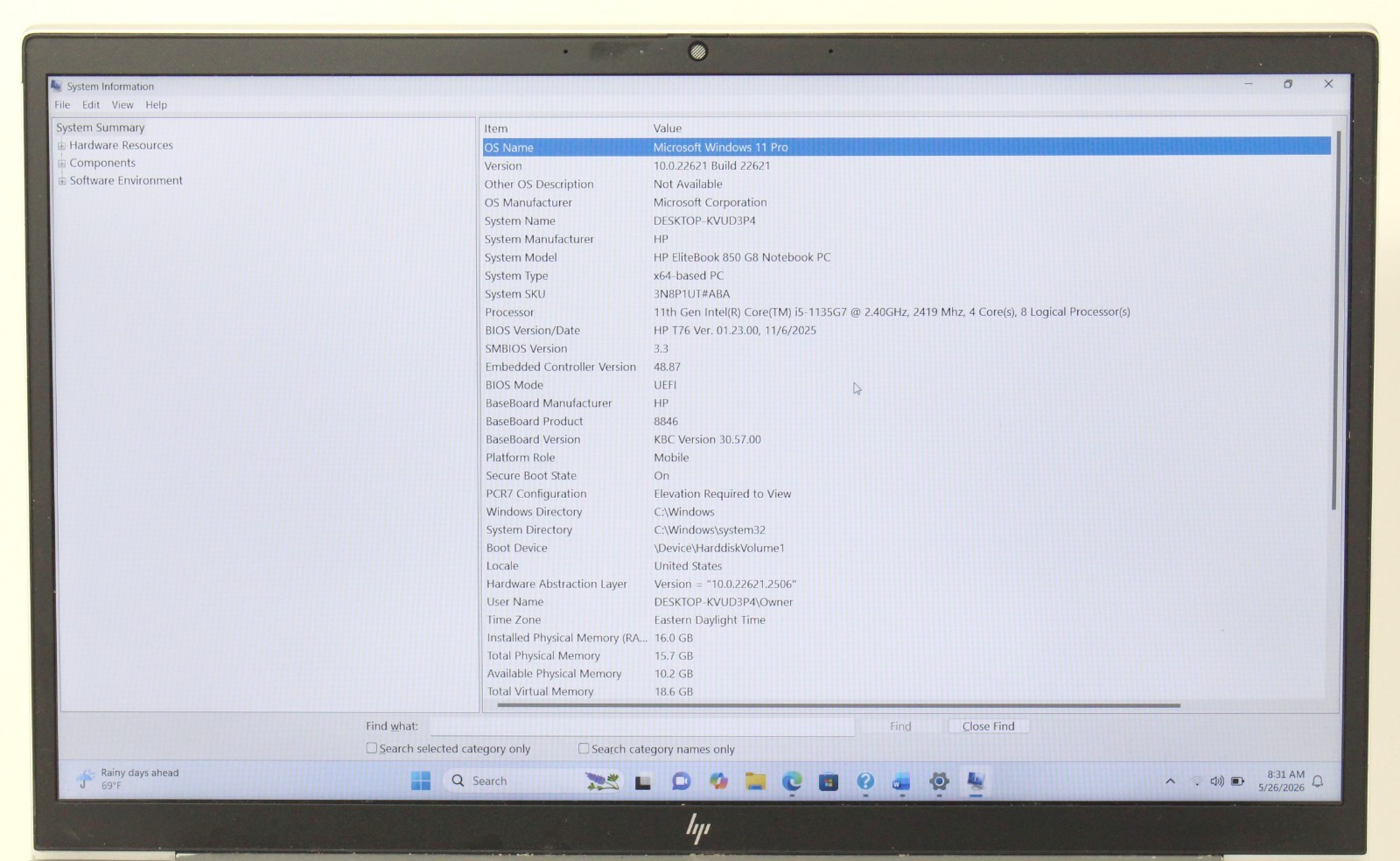Open Word from the taskbar
Screen dimensions: 1400x861
(901, 781)
